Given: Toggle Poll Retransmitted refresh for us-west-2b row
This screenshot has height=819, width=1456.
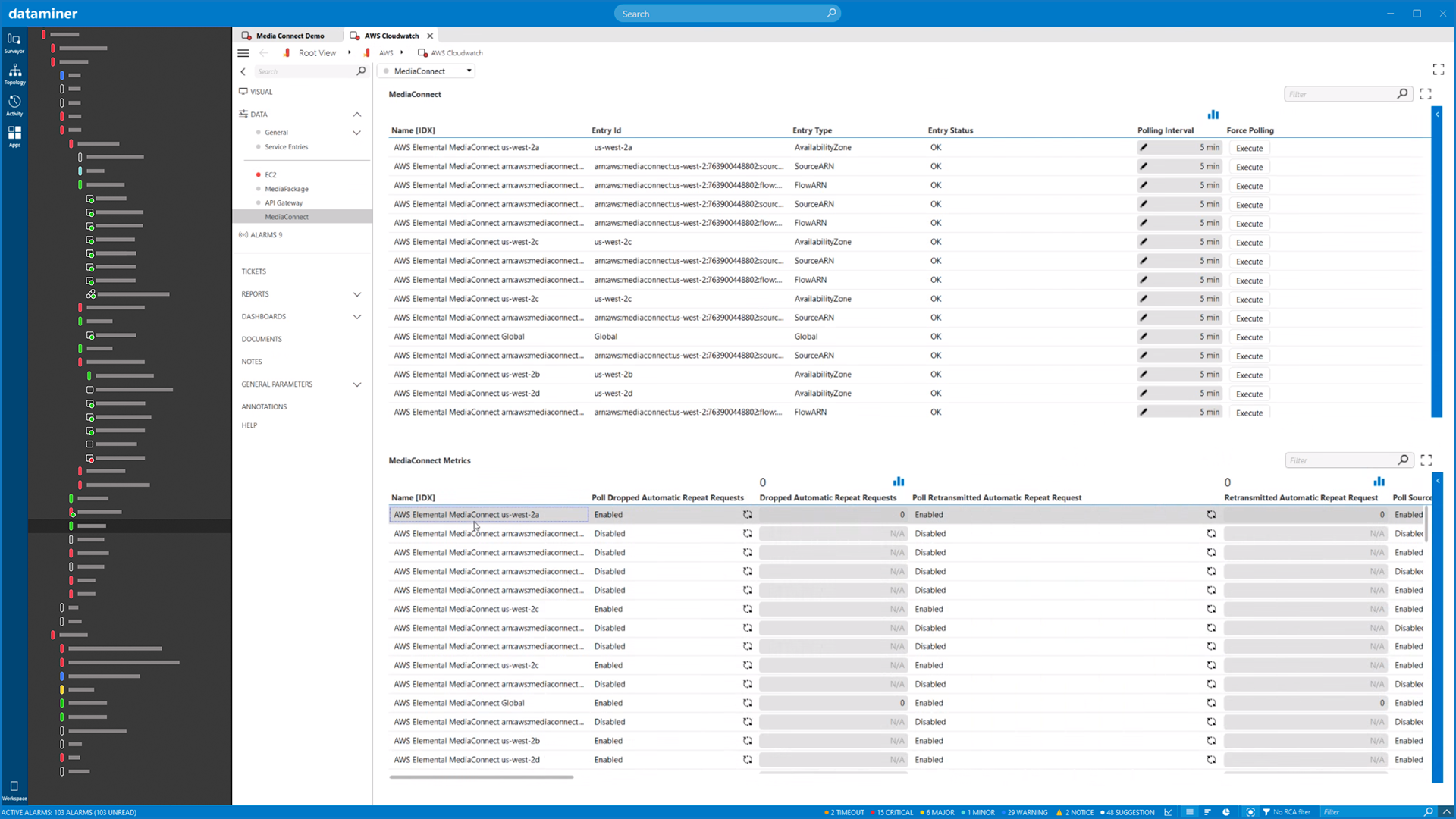Looking at the screenshot, I should pos(1211,741).
